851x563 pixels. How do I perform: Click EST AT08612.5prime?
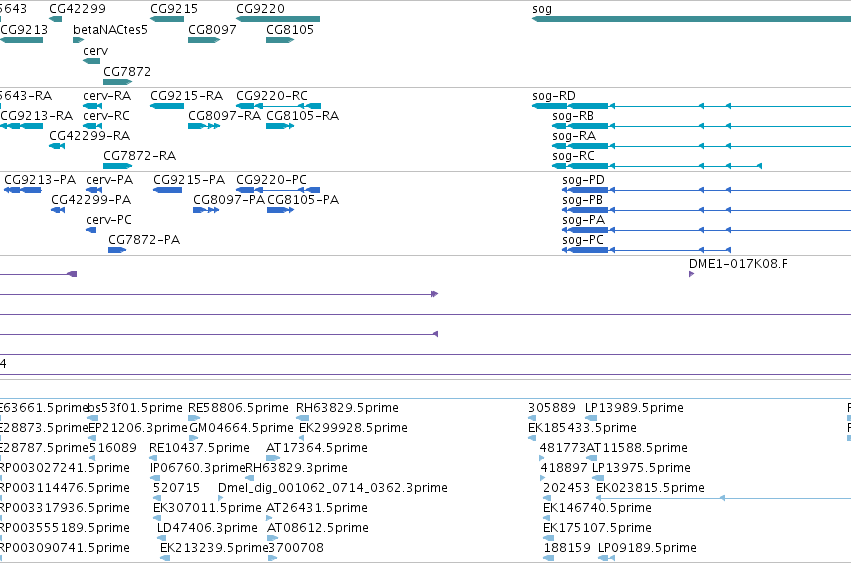point(317,528)
